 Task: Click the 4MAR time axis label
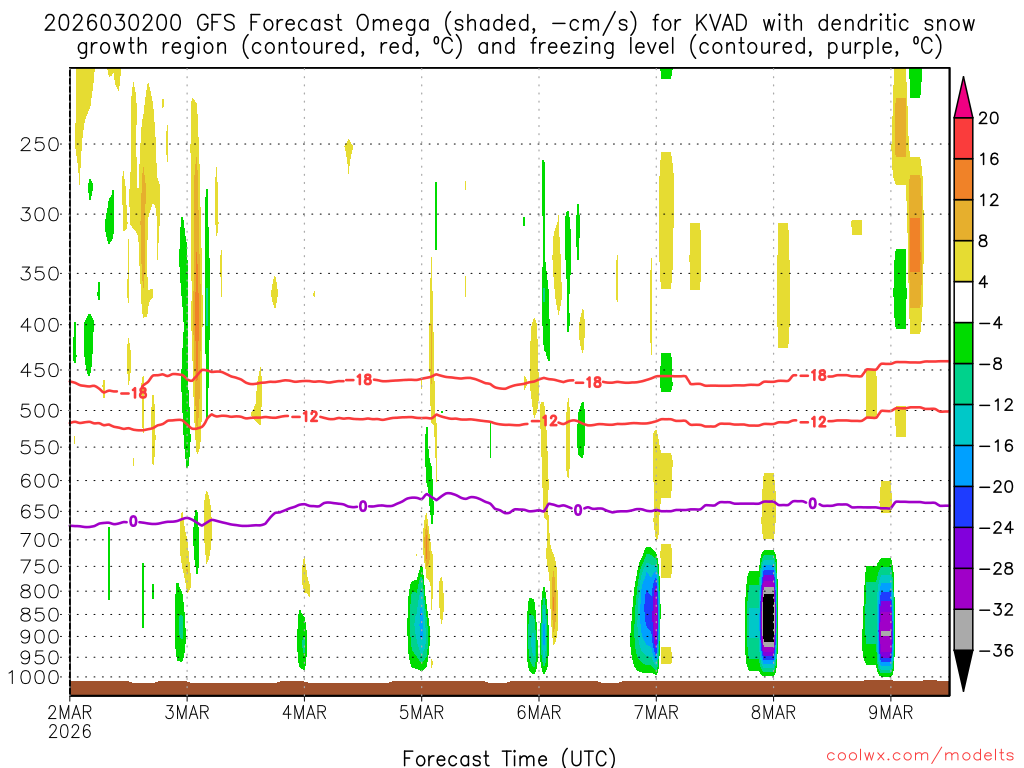point(304,712)
